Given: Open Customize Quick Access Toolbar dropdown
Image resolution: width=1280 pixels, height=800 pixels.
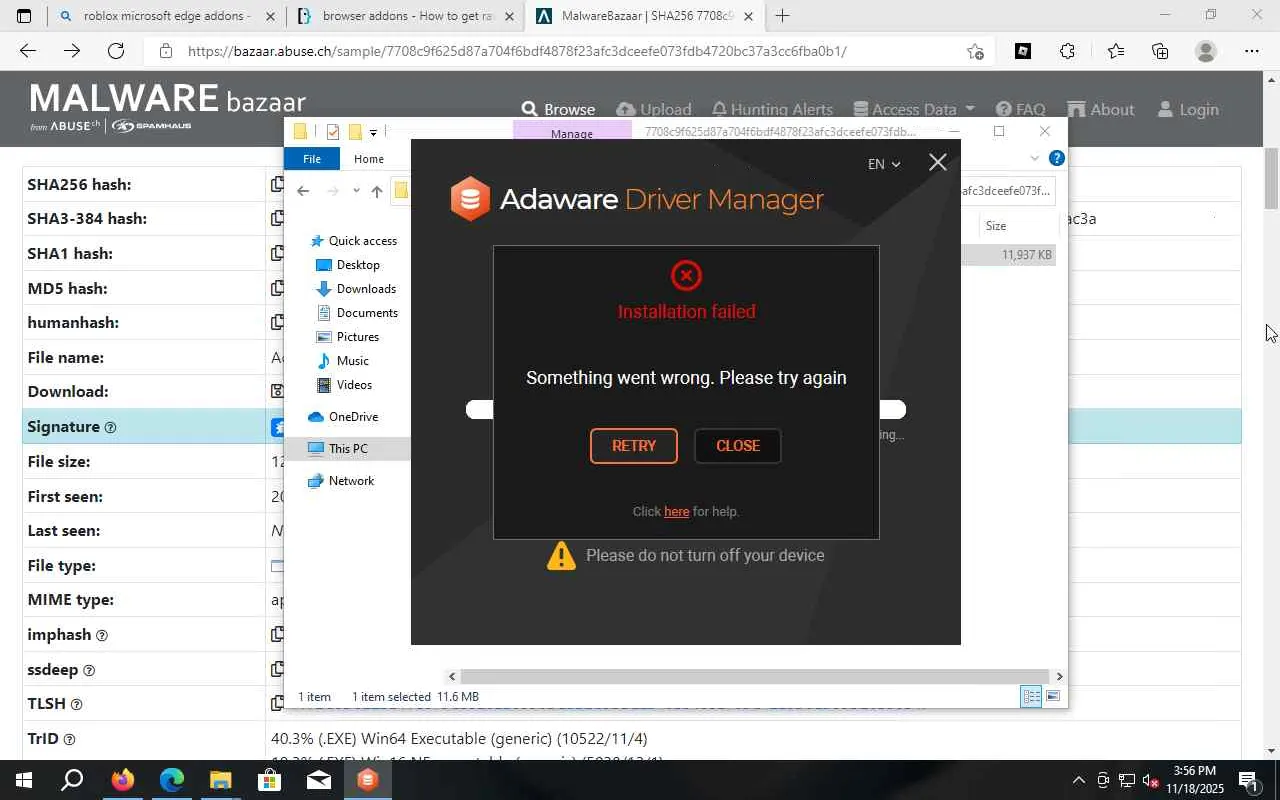Looking at the screenshot, I should [373, 132].
